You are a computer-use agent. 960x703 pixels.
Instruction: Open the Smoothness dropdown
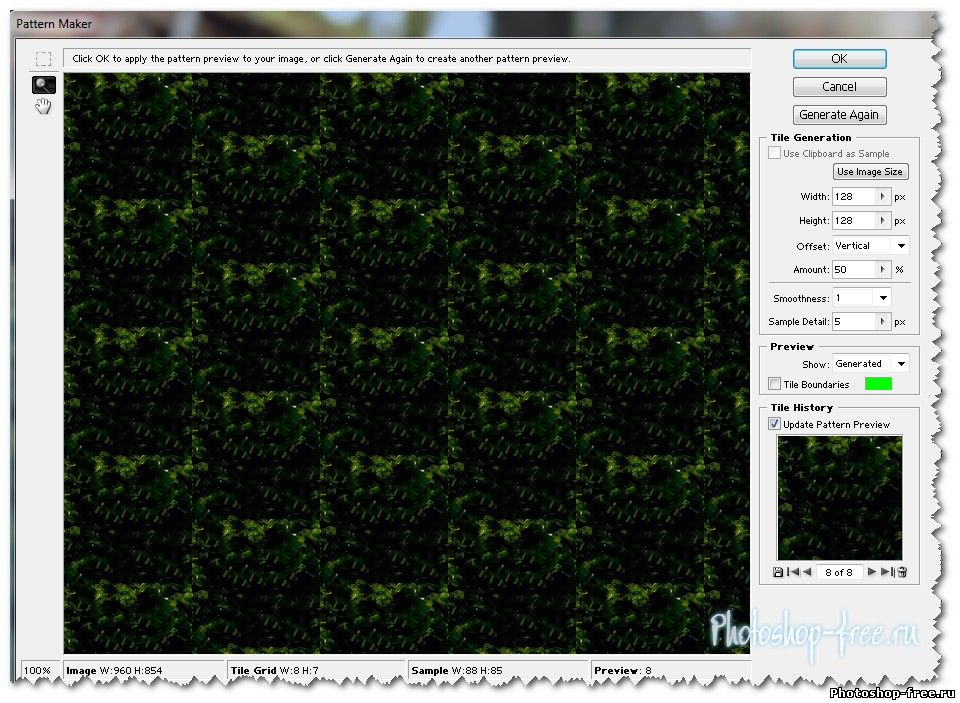tap(882, 298)
